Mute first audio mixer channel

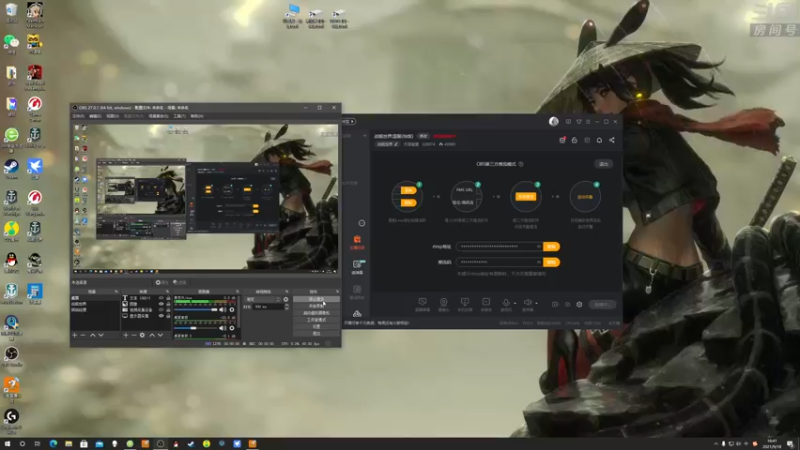(222, 310)
